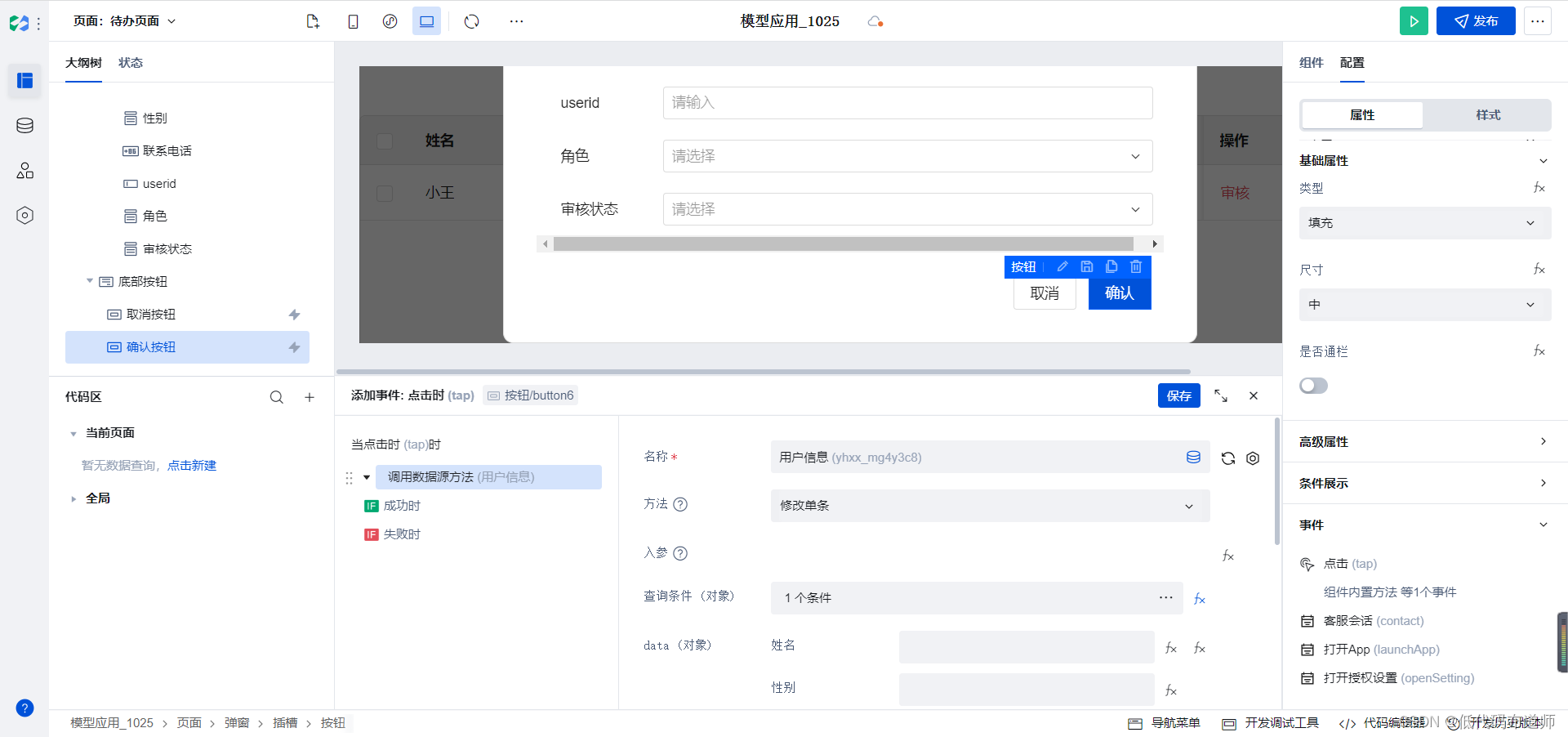Viewport: 1568px width, 737px height.
Task: Open the 类型 dropdown showing 填充
Action: coord(1424,223)
